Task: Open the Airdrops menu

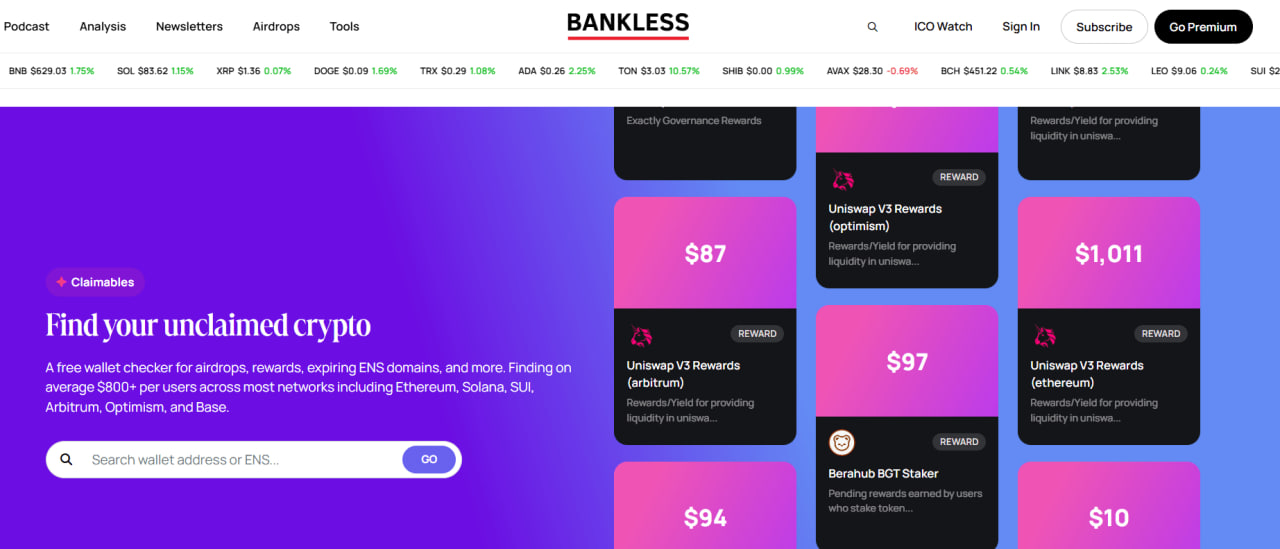Action: 276,27
